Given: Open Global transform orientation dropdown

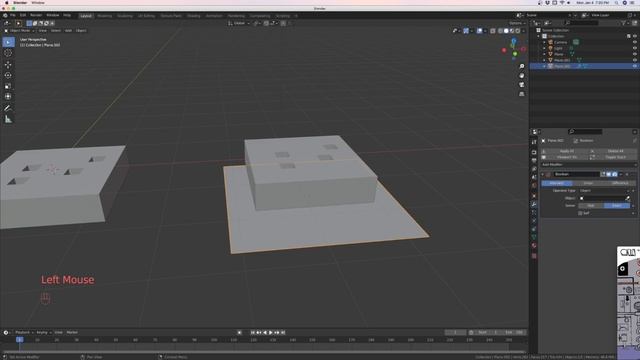Looking at the screenshot, I should [239, 23].
